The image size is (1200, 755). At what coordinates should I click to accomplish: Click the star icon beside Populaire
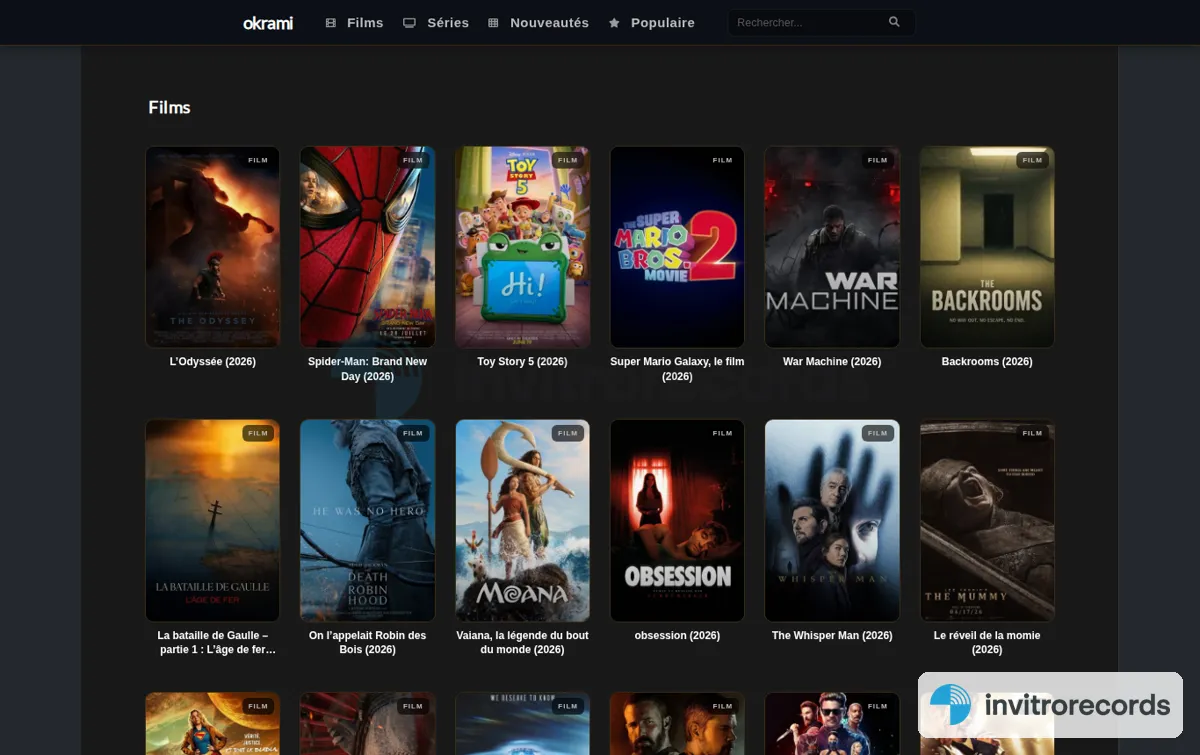click(x=614, y=23)
